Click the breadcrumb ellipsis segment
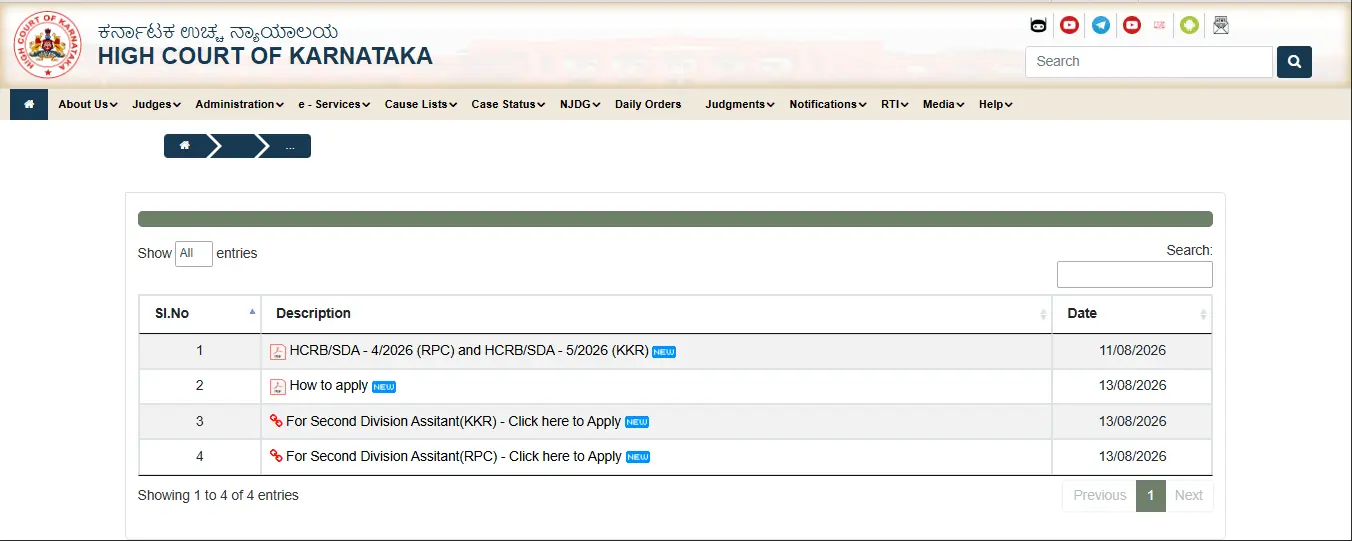This screenshot has width=1352, height=541. (290, 146)
